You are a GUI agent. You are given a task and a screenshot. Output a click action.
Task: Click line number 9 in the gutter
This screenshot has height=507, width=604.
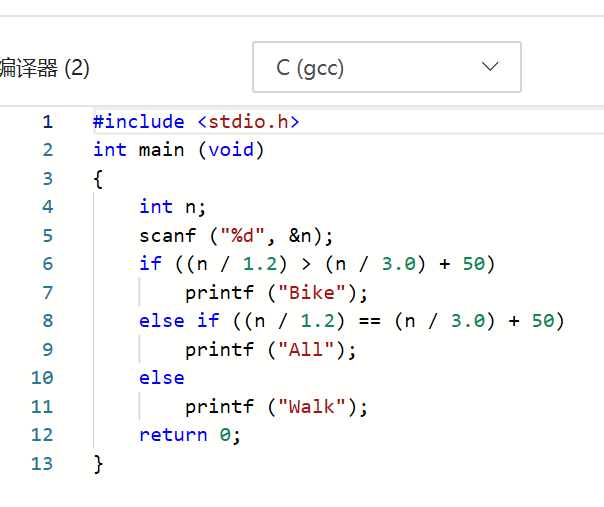click(x=47, y=350)
